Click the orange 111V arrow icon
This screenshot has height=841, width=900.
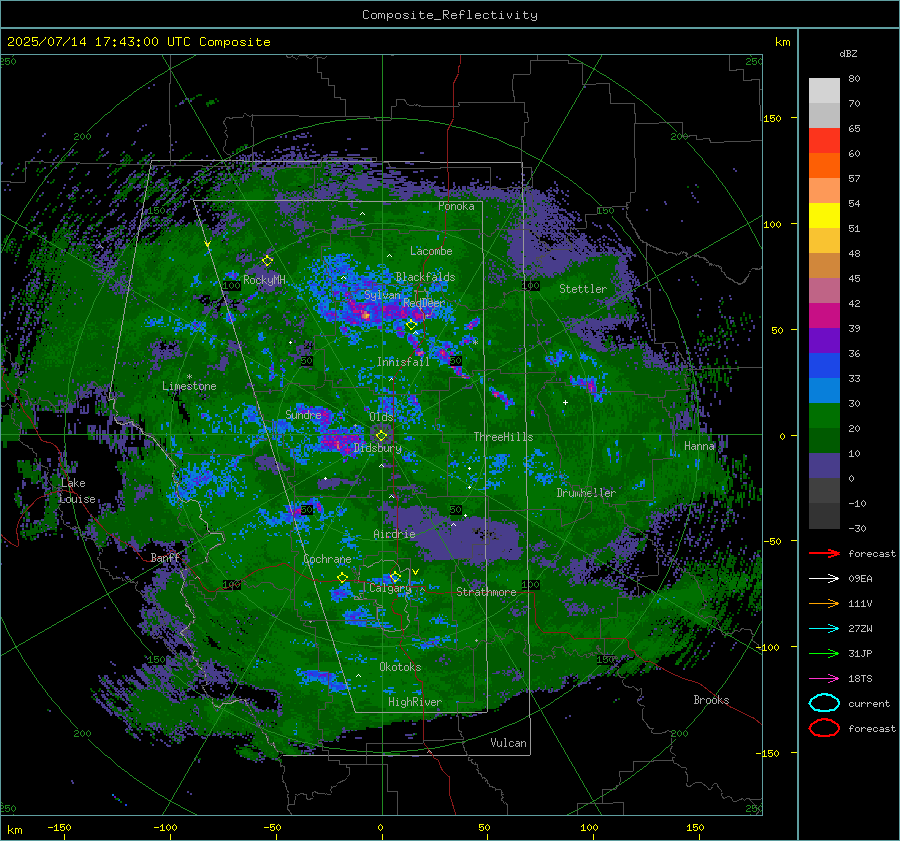coord(824,603)
